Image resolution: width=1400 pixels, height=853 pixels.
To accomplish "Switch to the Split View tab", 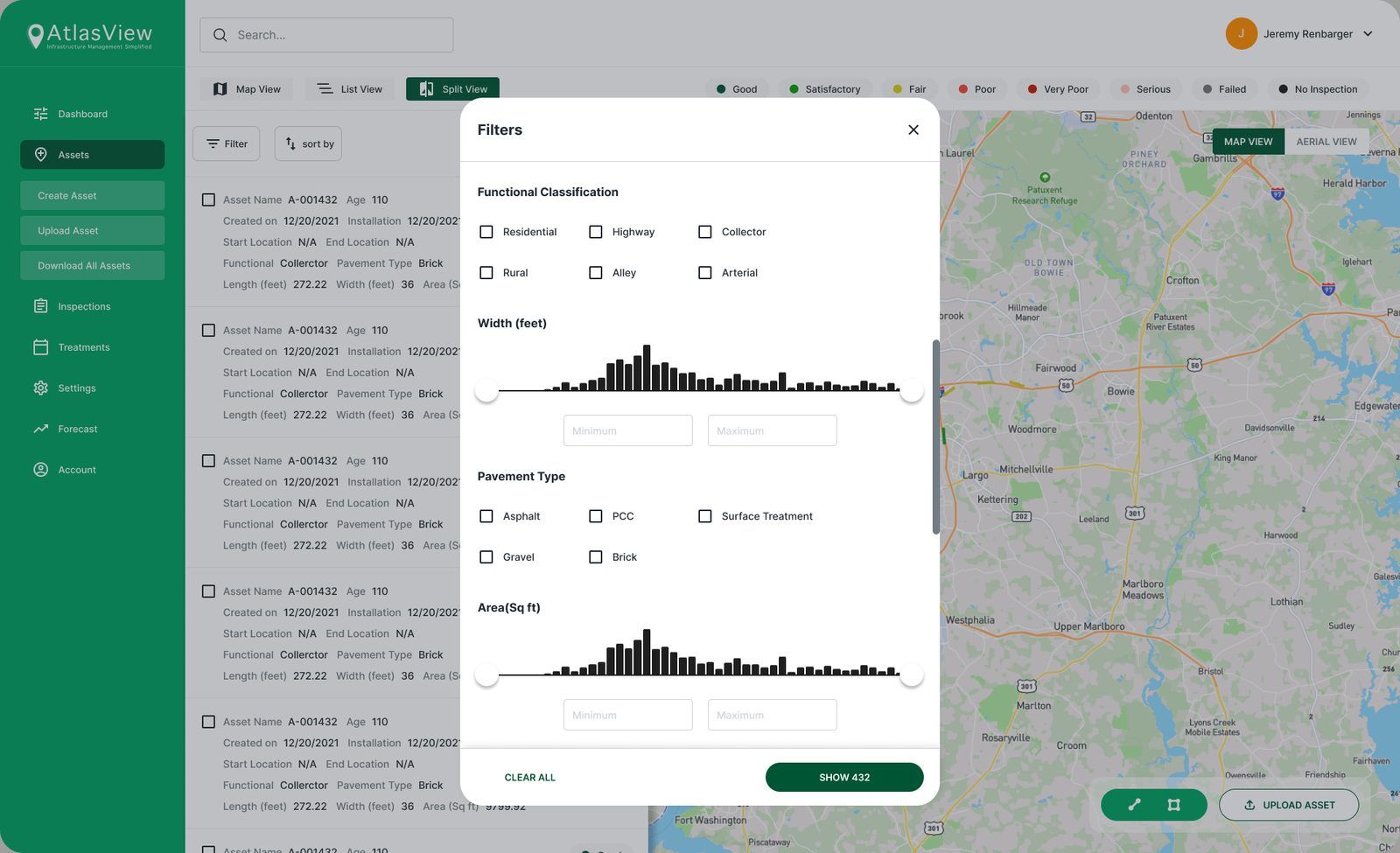I will [452, 89].
